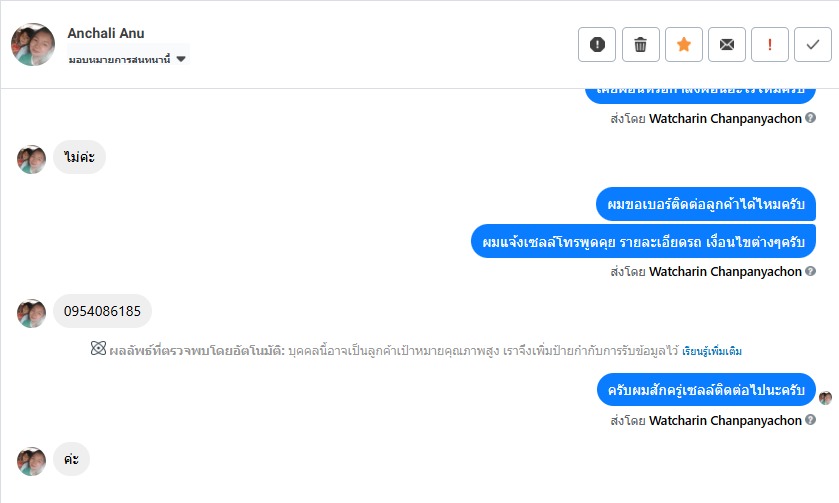This screenshot has height=503, width=839.
Task: Click the Anchali Anu contact name
Action: (106, 33)
